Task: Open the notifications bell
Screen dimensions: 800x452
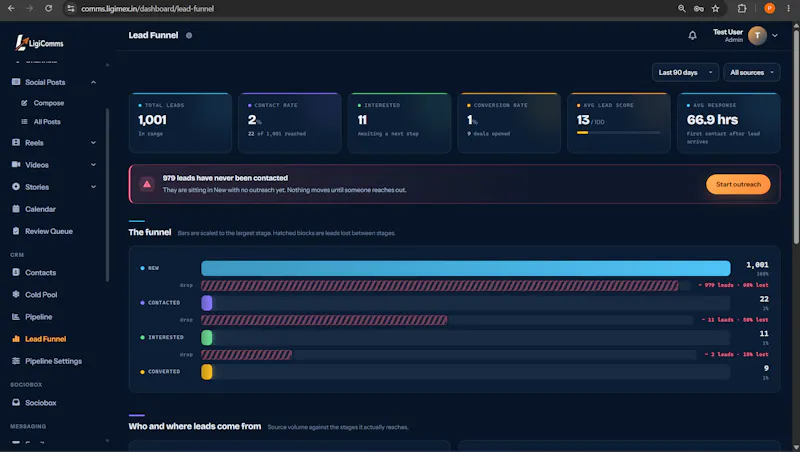Action: (x=692, y=35)
